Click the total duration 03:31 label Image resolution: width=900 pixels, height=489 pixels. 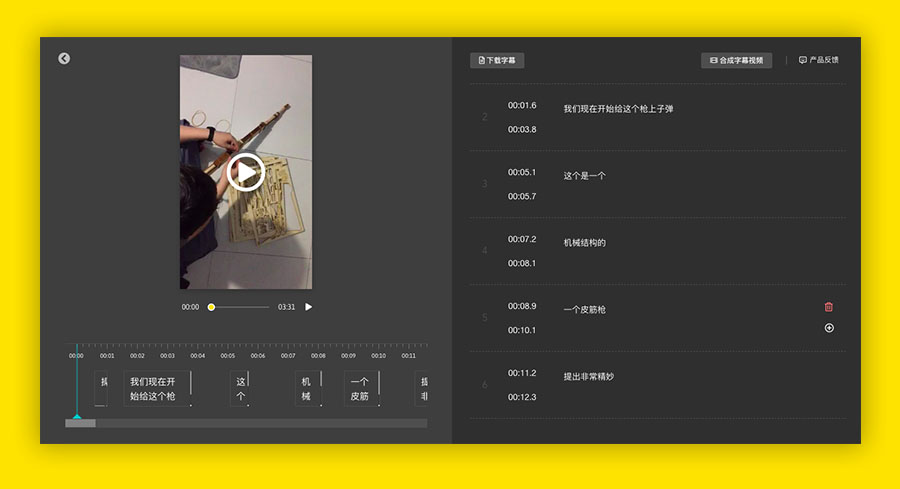coord(286,307)
